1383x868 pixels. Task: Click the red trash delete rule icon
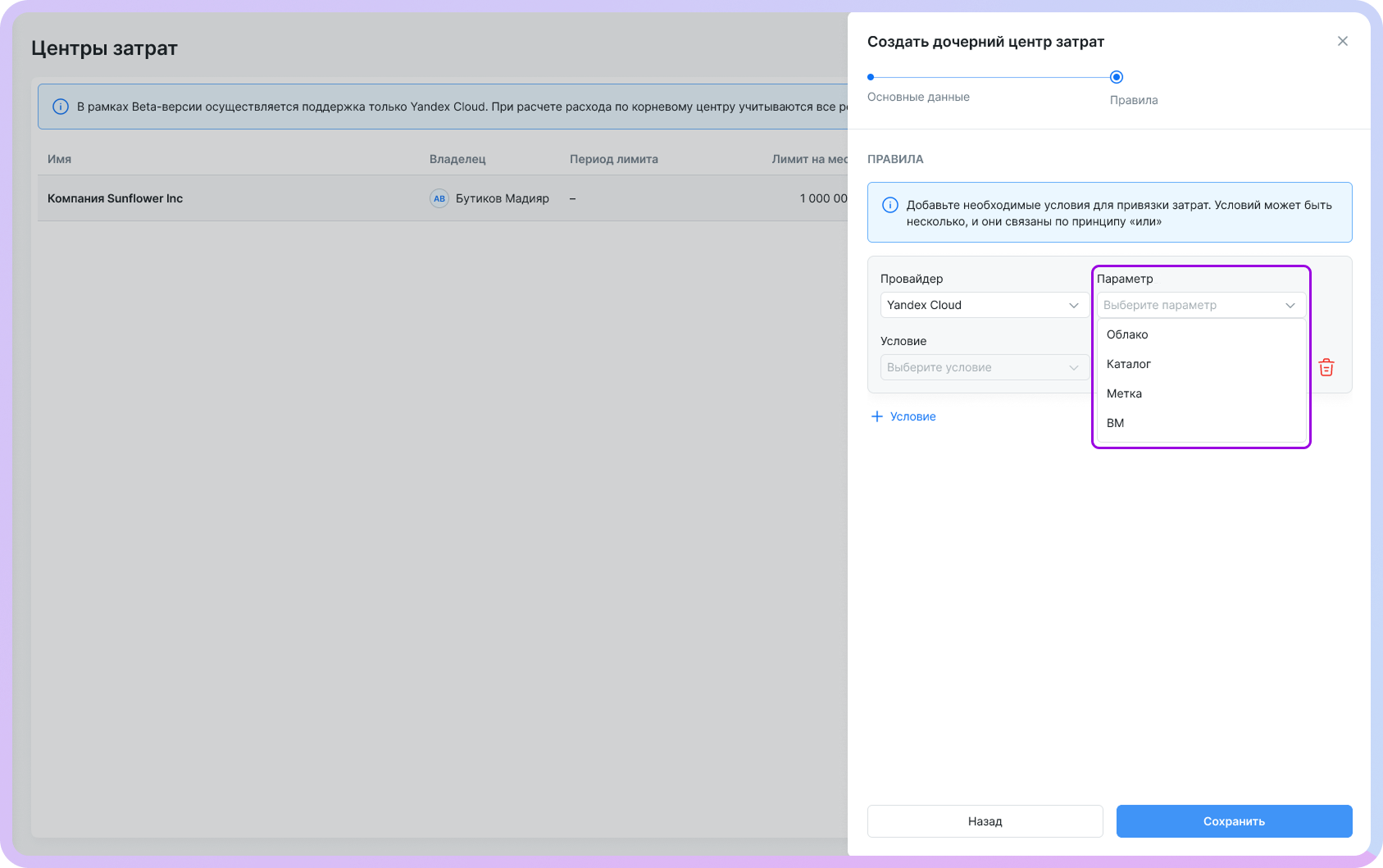coord(1326,367)
